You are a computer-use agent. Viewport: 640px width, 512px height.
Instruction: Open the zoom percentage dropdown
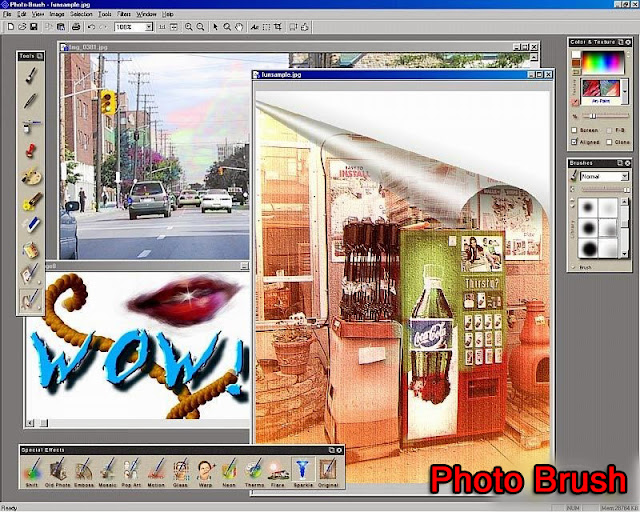(149, 27)
